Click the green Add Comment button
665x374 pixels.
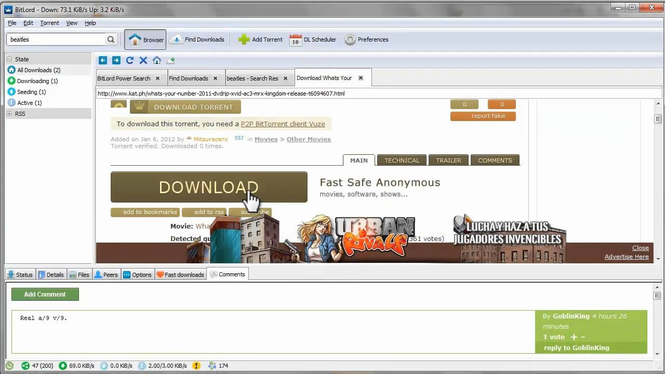tap(45, 294)
